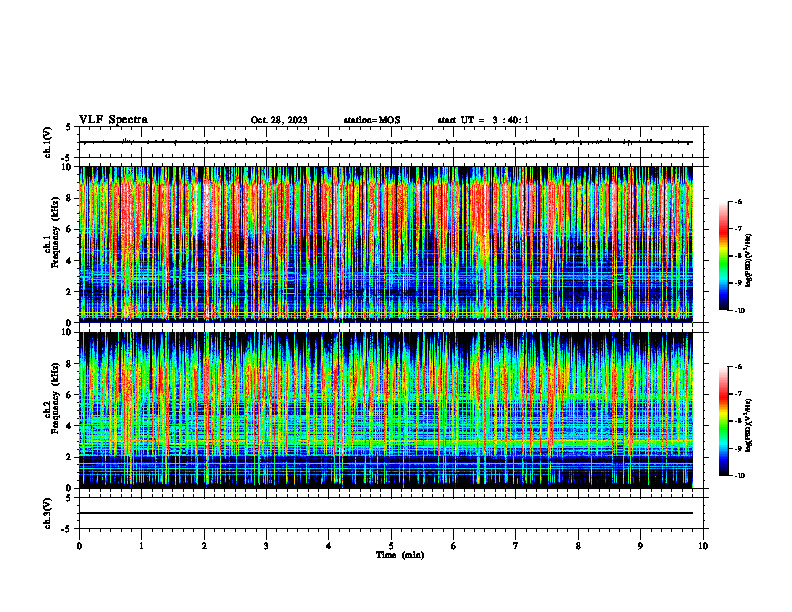Click the -5 tick on ch.3(V) axis
792x612 pixels.
coord(67,529)
